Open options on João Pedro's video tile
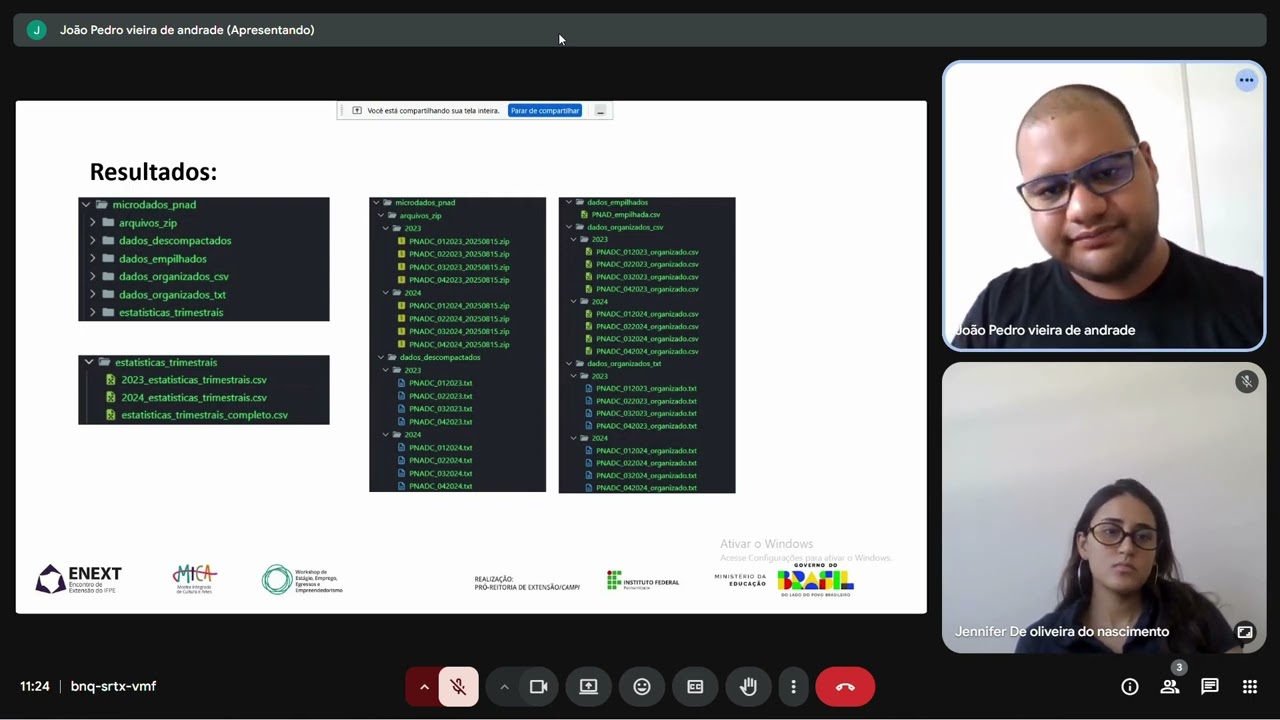1280x720 pixels. point(1246,80)
